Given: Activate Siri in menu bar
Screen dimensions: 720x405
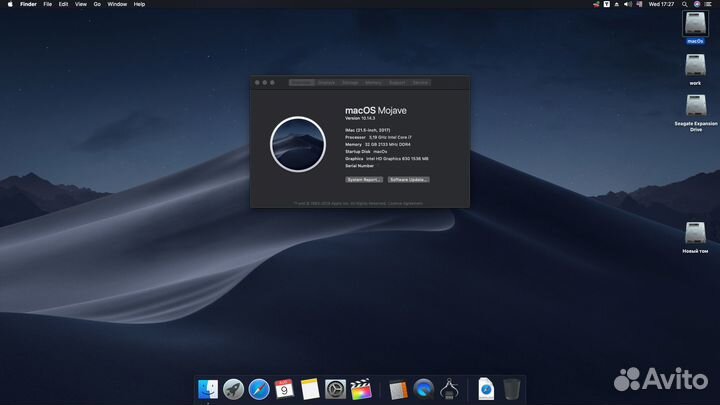Looking at the screenshot, I should pos(697,4).
